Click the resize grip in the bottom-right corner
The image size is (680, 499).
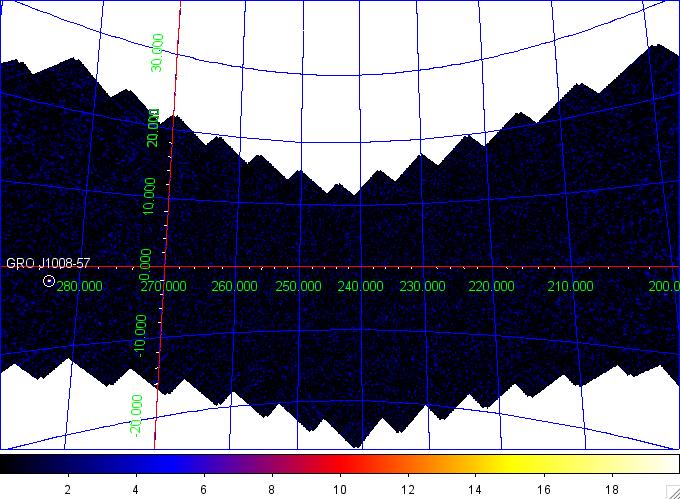coord(673,492)
